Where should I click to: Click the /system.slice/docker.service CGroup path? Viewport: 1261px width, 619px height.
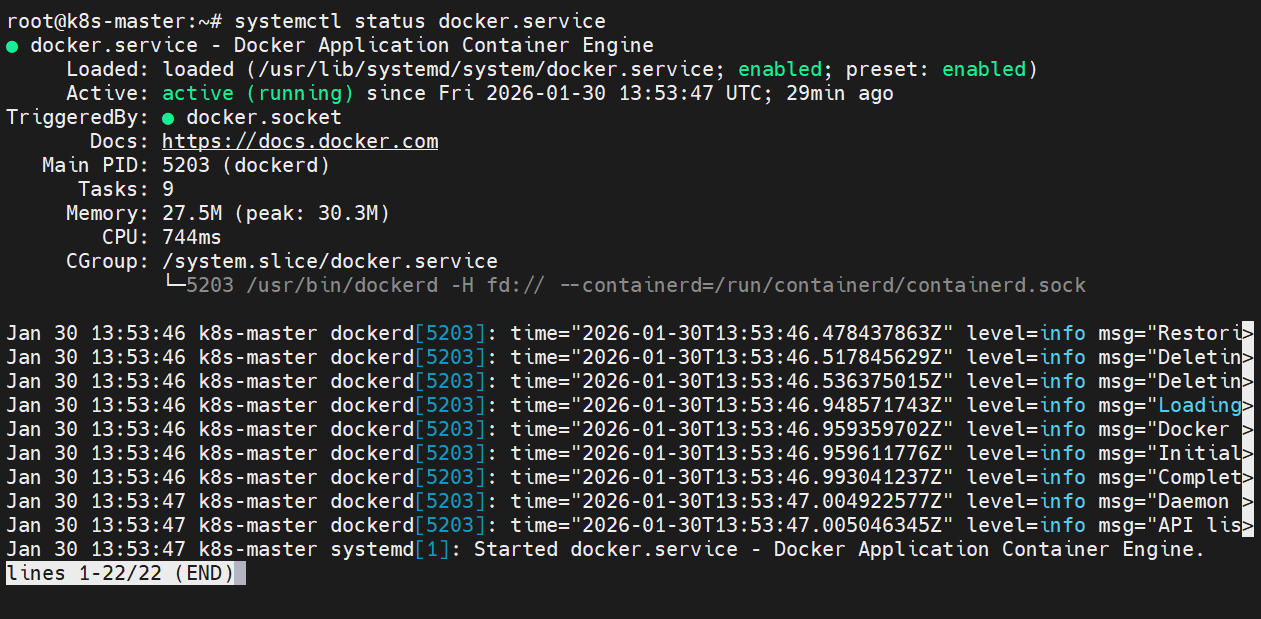[330, 261]
